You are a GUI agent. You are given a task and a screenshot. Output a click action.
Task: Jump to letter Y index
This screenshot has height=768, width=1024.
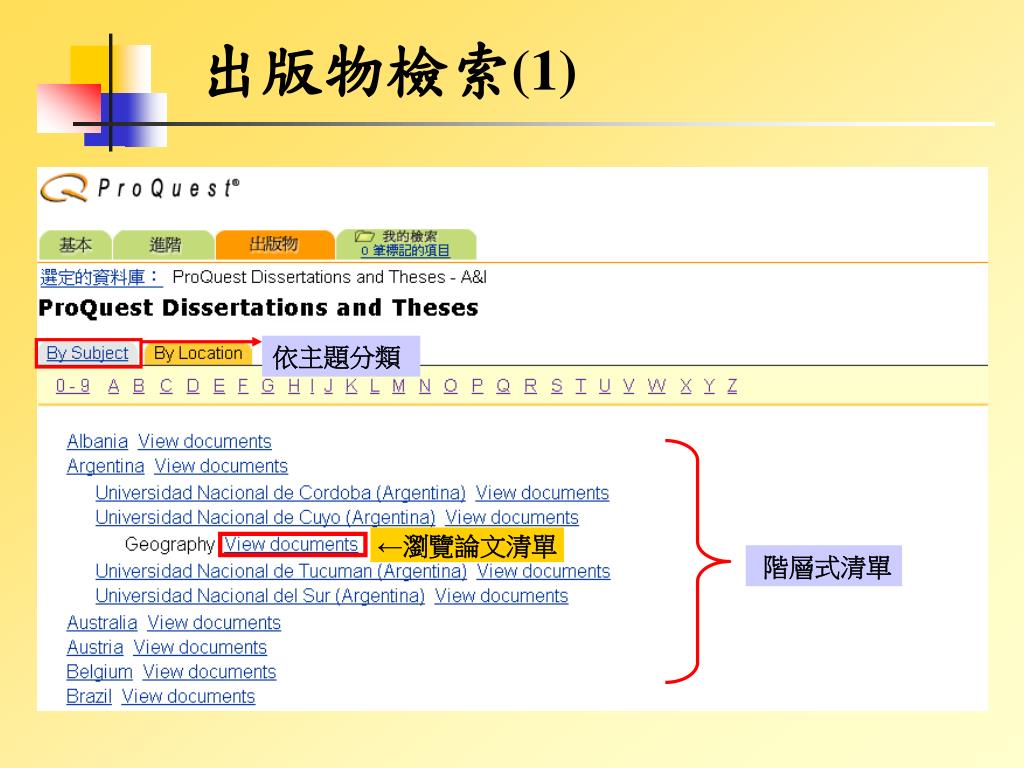pyautogui.click(x=709, y=386)
